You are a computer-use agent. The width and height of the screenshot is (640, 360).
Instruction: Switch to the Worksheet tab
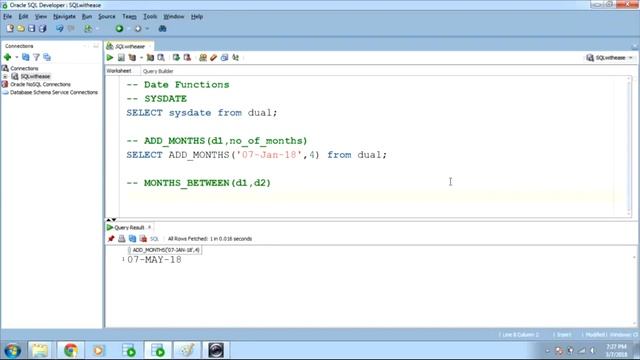point(119,71)
